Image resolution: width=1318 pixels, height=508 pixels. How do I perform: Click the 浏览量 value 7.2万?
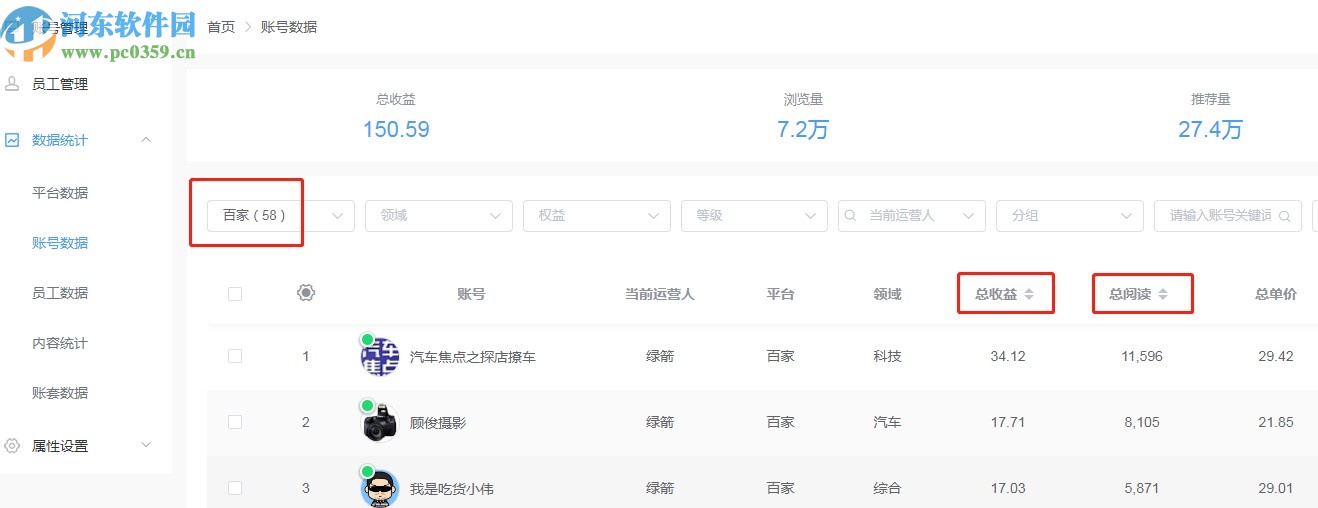point(803,129)
